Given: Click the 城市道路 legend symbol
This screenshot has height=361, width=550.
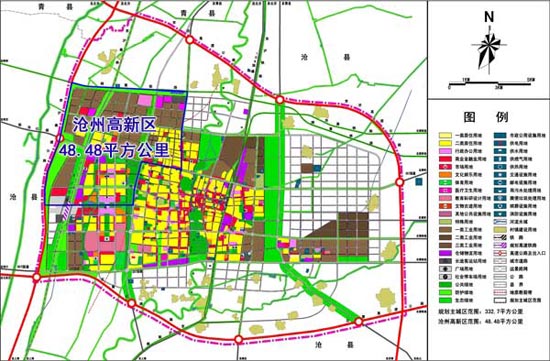Looking at the screenshot, I should click(499, 261).
